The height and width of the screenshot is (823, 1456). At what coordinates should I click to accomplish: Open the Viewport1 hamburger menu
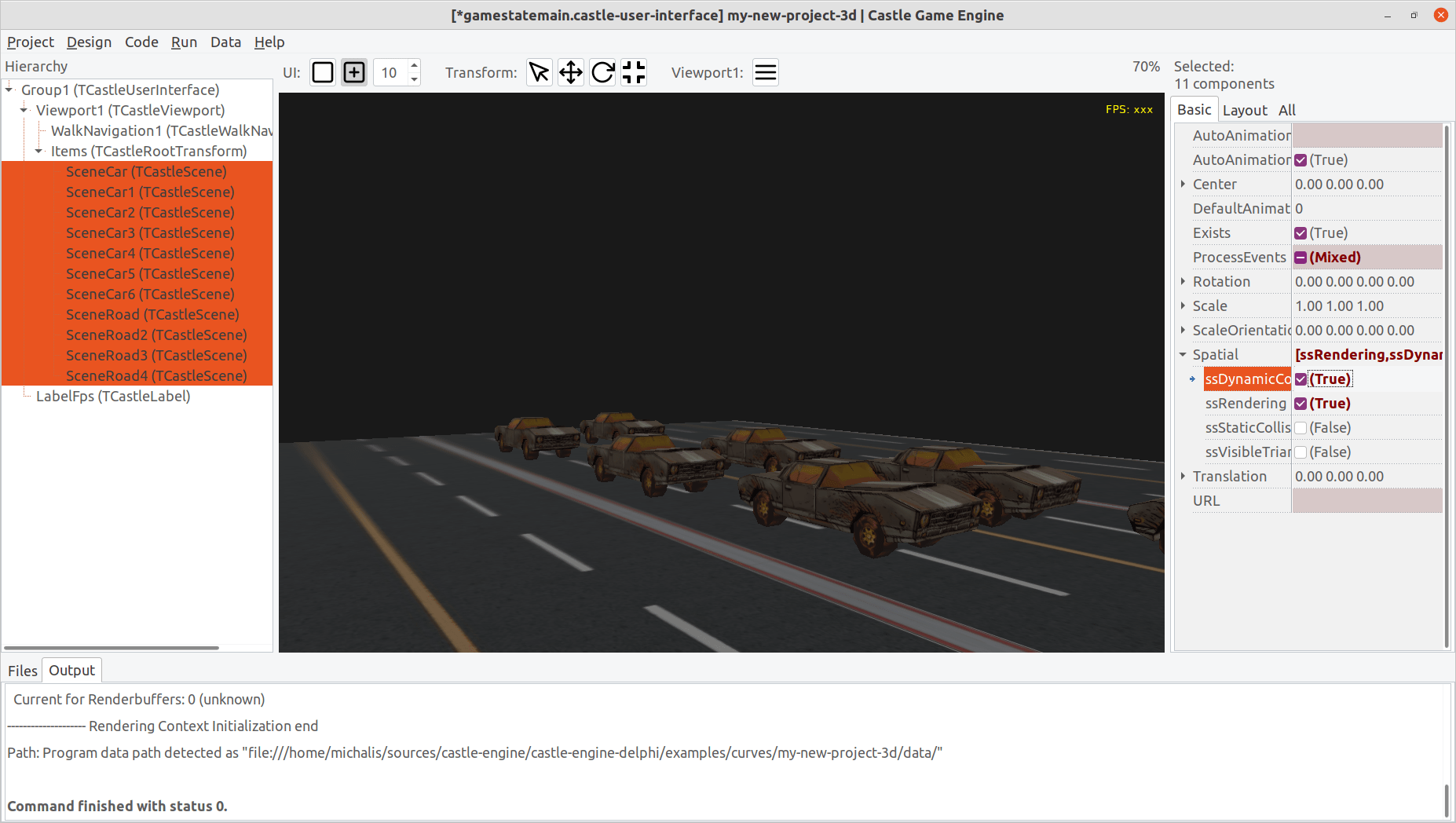[765, 72]
